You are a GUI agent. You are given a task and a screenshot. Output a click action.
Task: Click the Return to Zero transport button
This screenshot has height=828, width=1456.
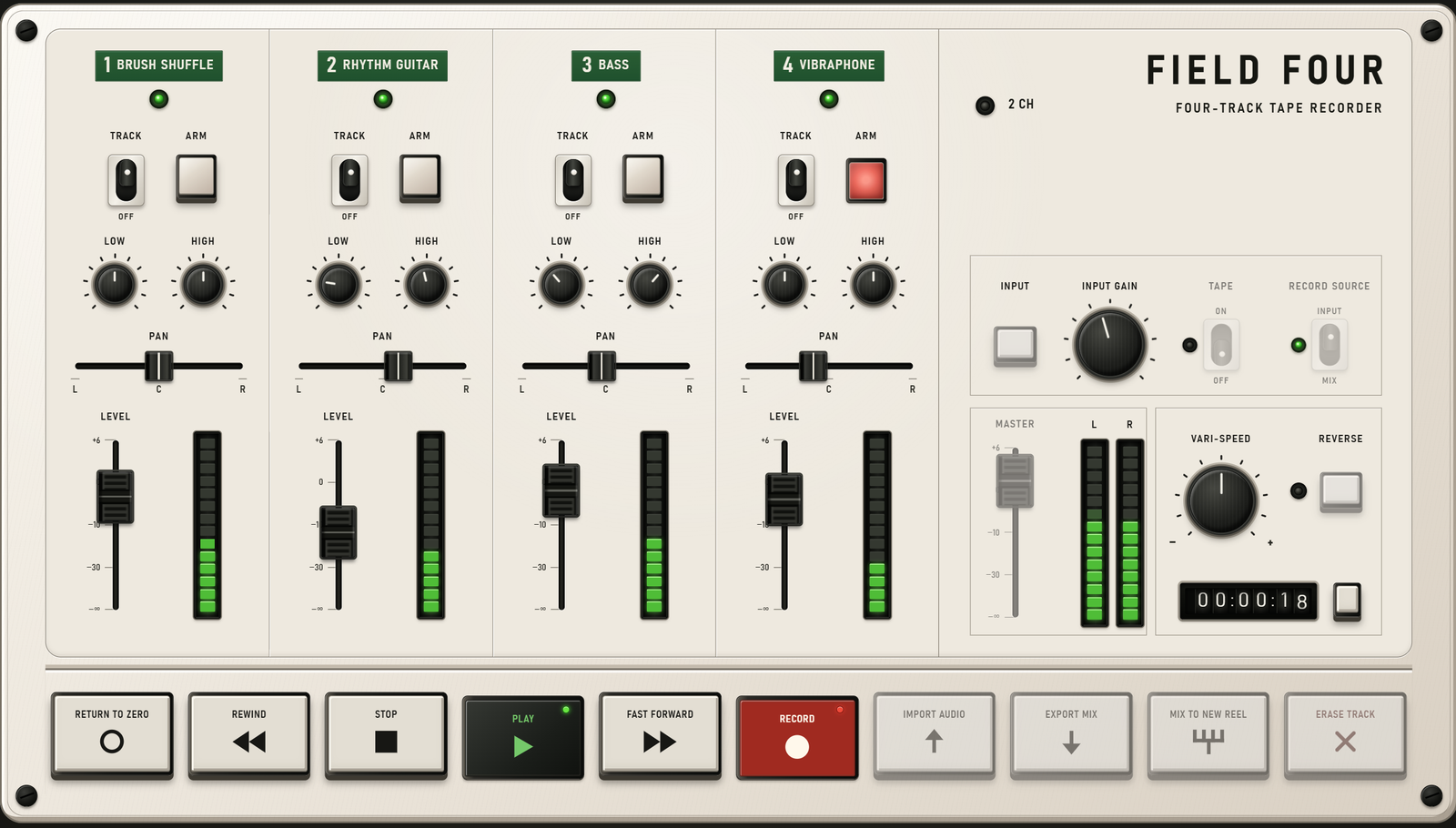(112, 734)
